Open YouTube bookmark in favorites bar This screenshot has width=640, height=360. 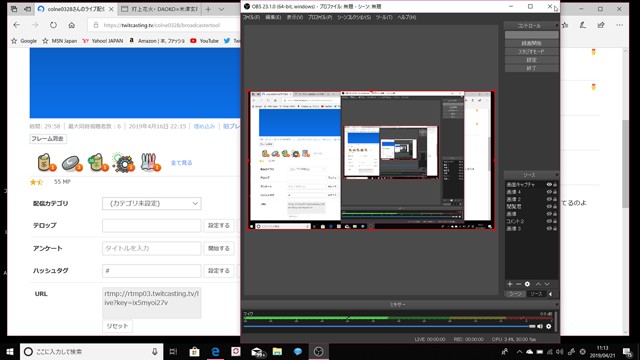tap(204, 41)
